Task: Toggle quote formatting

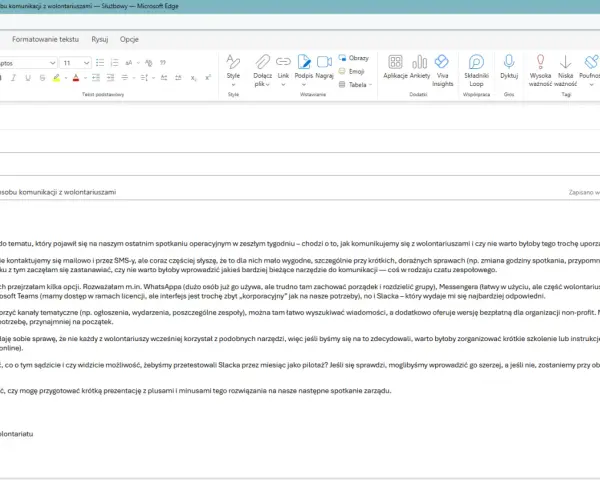Action: (163, 62)
